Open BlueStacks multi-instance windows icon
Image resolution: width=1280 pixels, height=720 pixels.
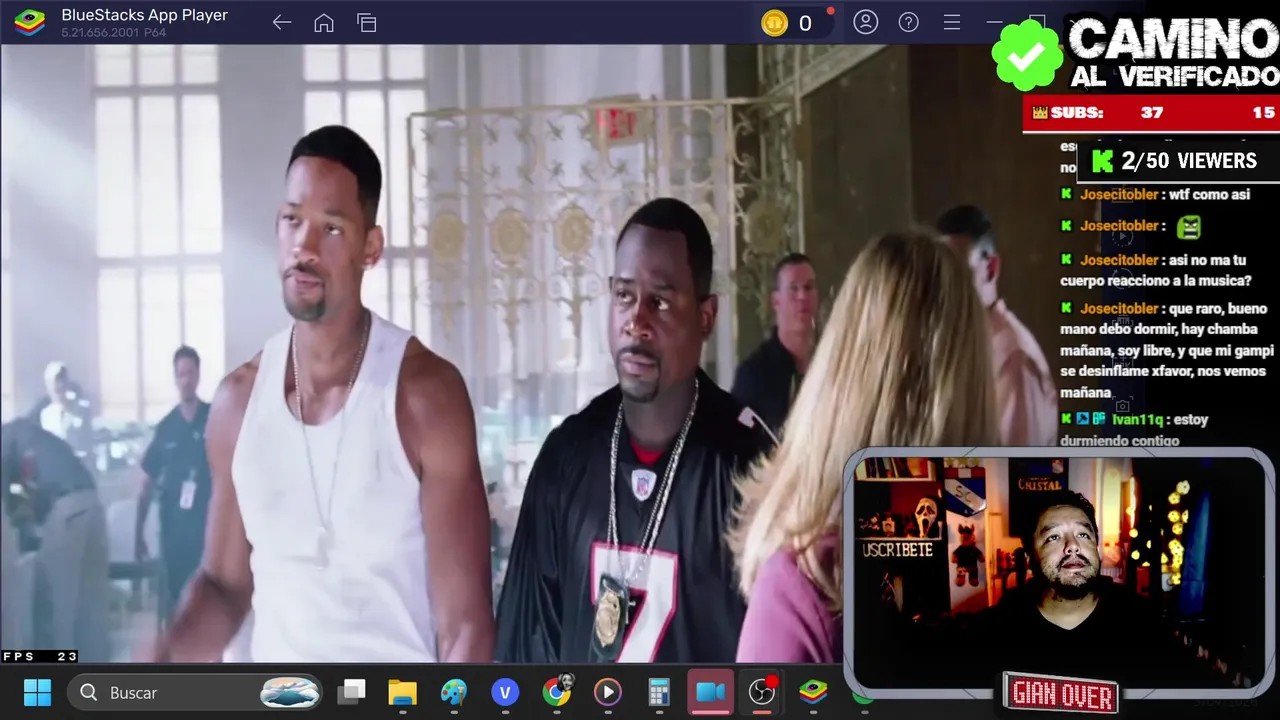367,23
